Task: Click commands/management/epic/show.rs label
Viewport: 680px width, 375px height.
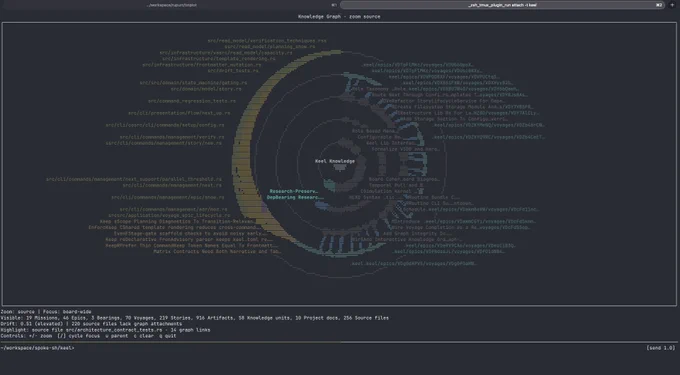Action: click(168, 197)
